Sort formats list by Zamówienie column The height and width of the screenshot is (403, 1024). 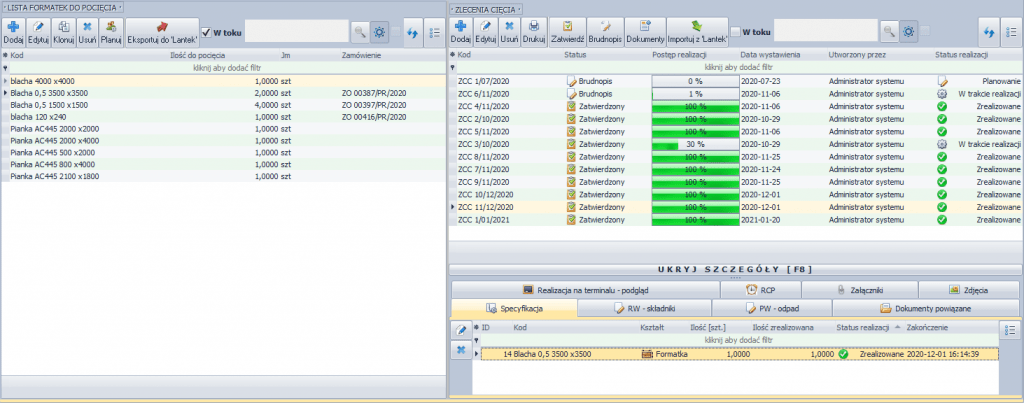click(361, 56)
